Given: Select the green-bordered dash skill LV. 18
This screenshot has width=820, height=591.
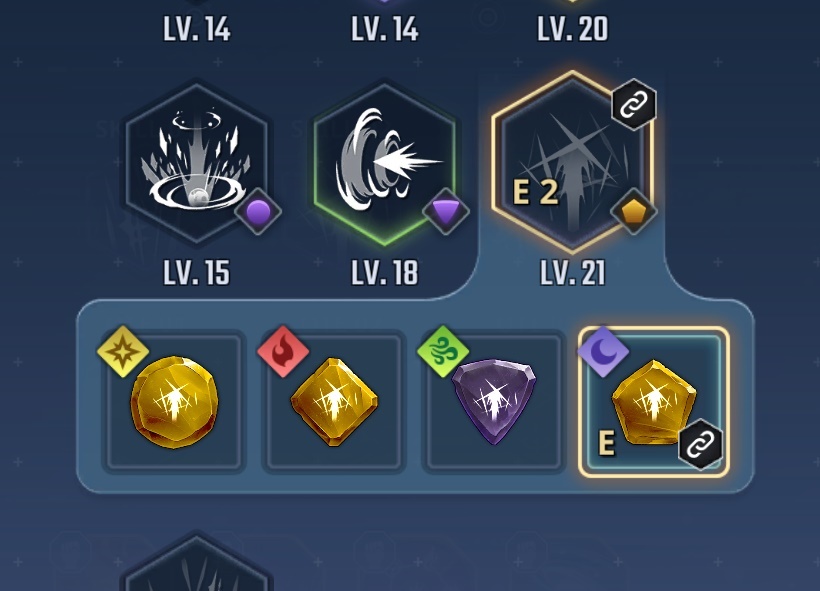Looking at the screenshot, I should click(x=384, y=164).
